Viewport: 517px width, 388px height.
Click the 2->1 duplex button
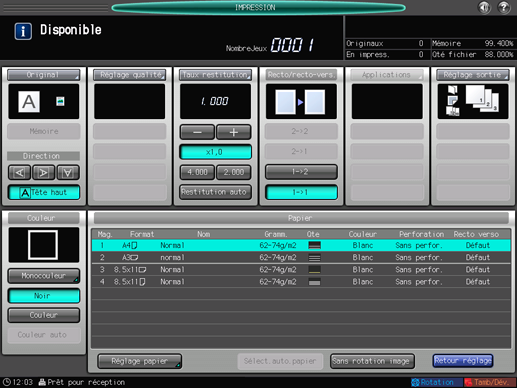coord(301,152)
